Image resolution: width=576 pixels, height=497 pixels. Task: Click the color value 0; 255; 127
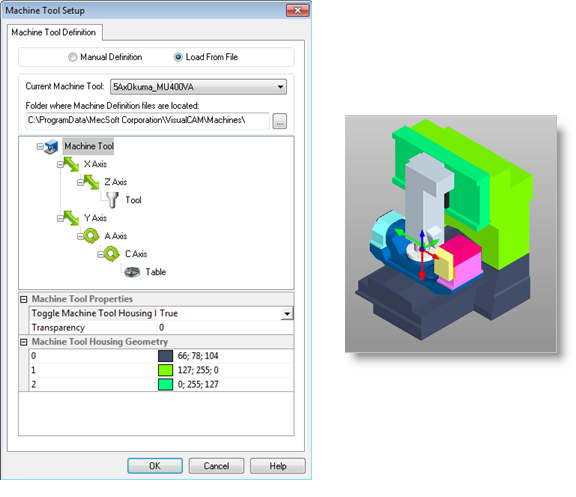point(198,385)
